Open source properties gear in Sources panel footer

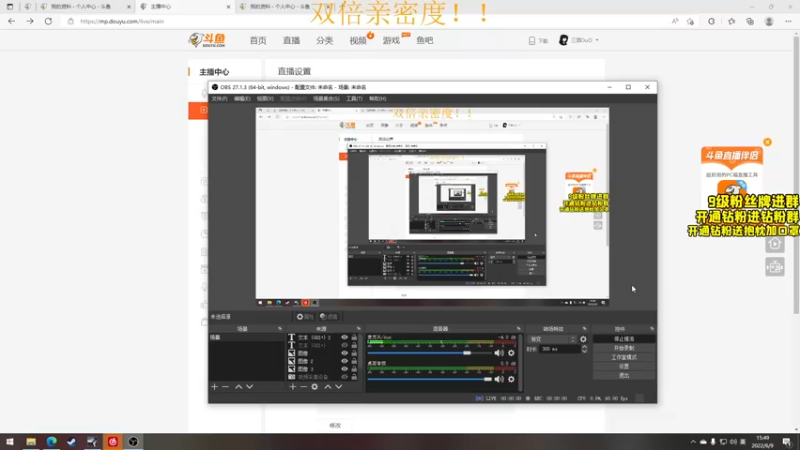point(315,387)
